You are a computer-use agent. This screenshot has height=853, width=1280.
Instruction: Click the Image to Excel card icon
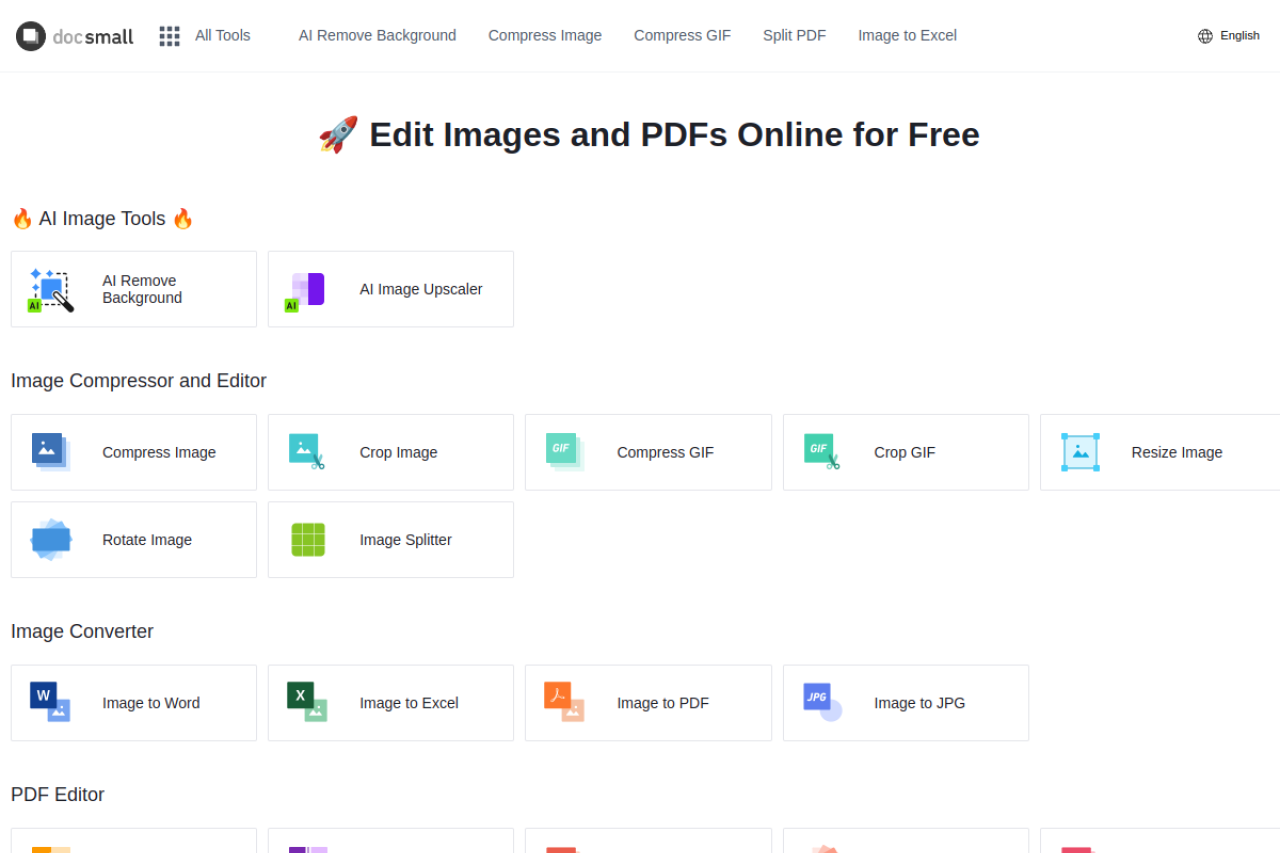[x=307, y=702]
